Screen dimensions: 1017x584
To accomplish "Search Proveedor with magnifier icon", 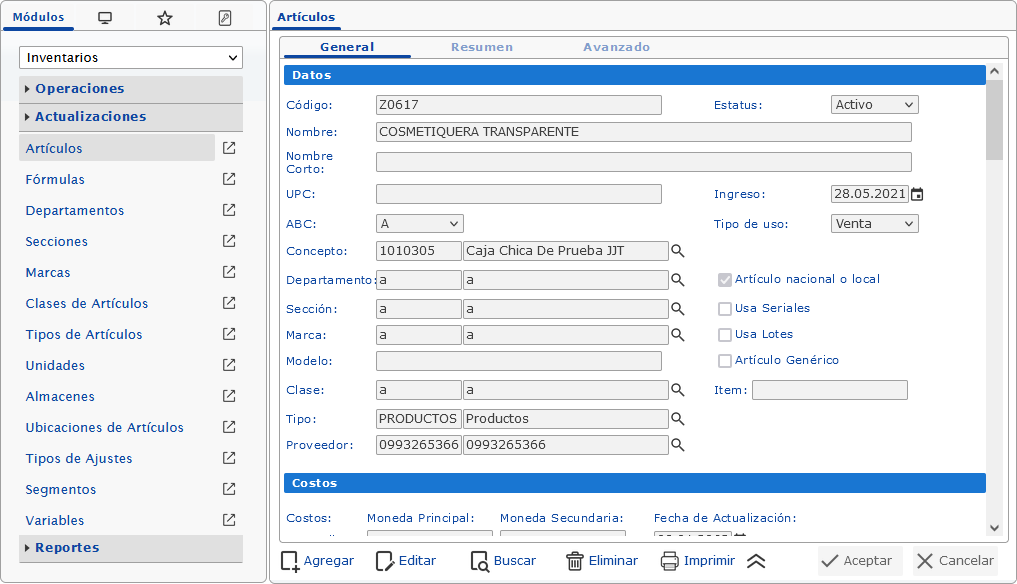I will pos(678,445).
